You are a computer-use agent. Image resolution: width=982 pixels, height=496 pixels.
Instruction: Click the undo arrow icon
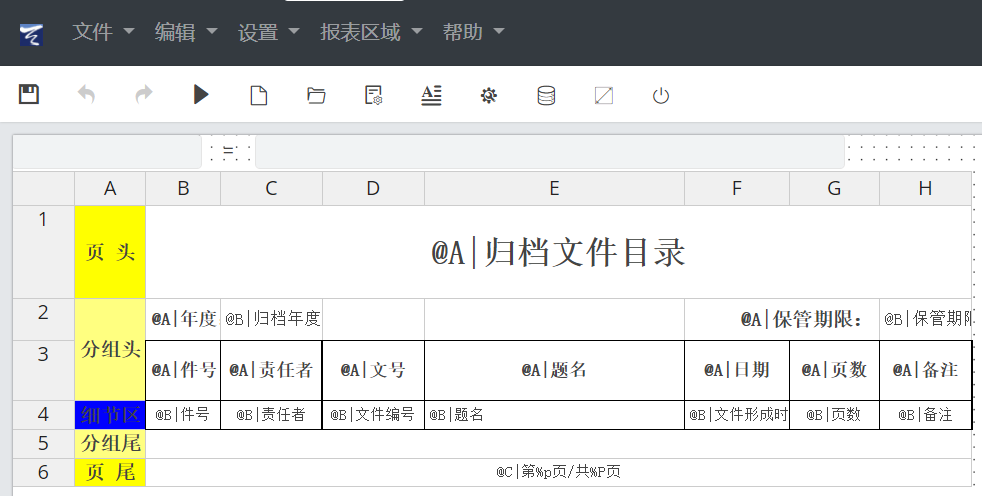pyautogui.click(x=87, y=95)
